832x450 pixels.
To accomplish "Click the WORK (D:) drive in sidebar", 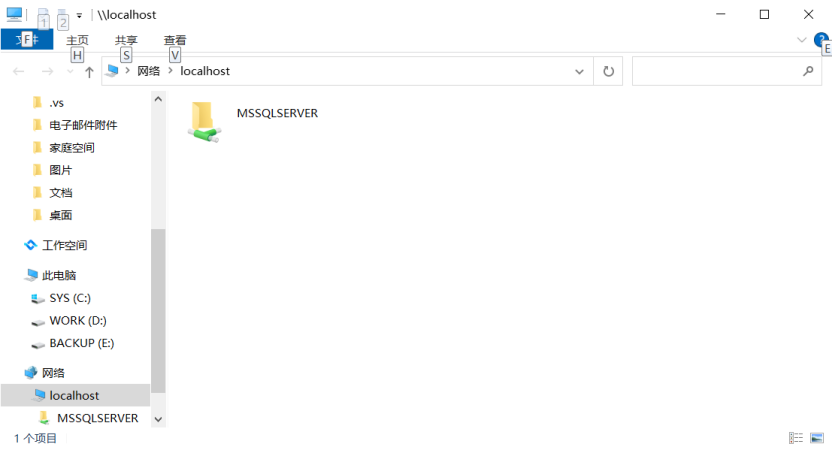I will pyautogui.click(x=77, y=321).
